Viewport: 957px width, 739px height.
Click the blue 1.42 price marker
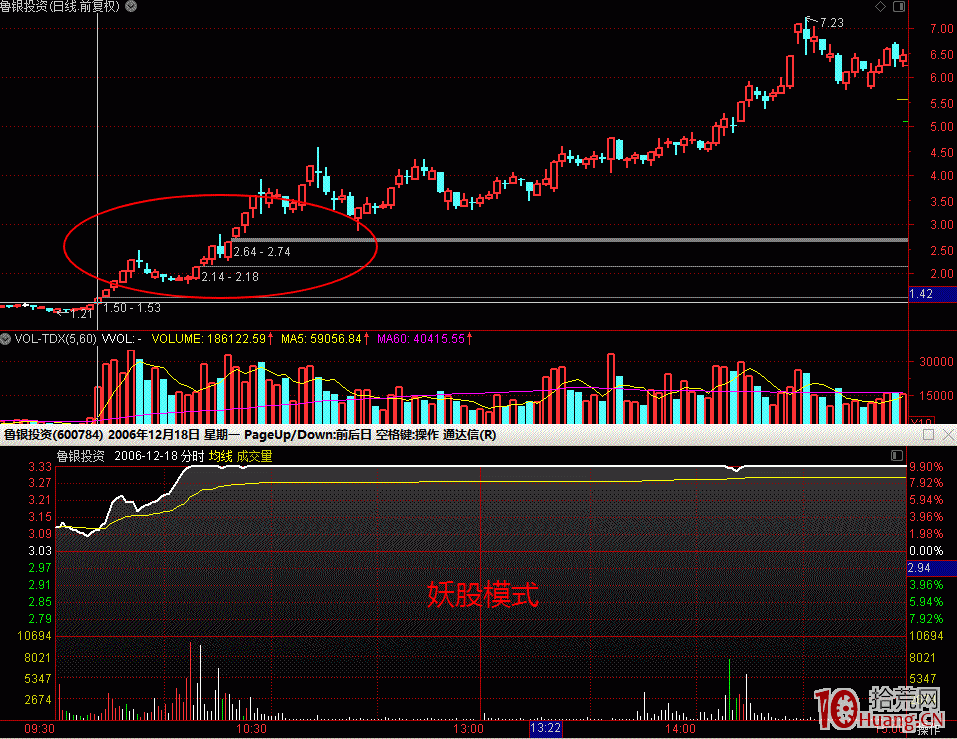click(x=932, y=294)
